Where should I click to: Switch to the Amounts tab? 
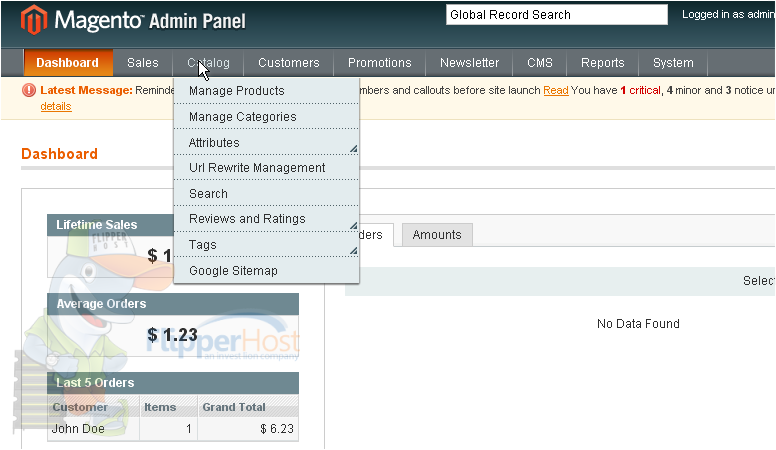[x=437, y=235]
